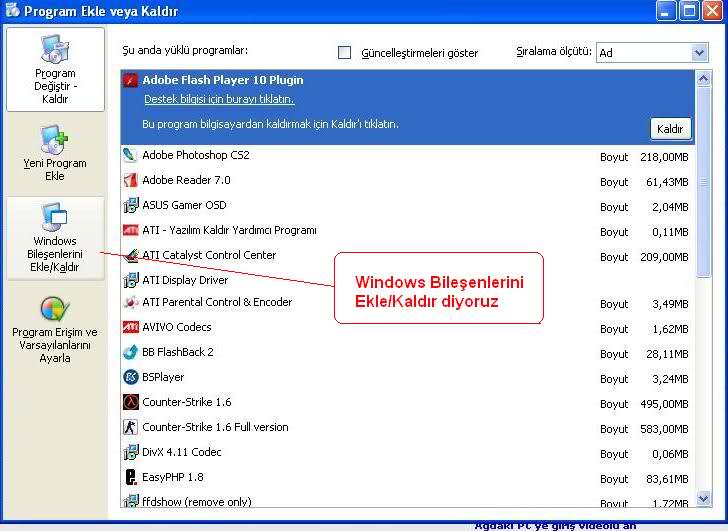
Task: Open Program Değiştir - Kaldır section
Action: (55, 69)
